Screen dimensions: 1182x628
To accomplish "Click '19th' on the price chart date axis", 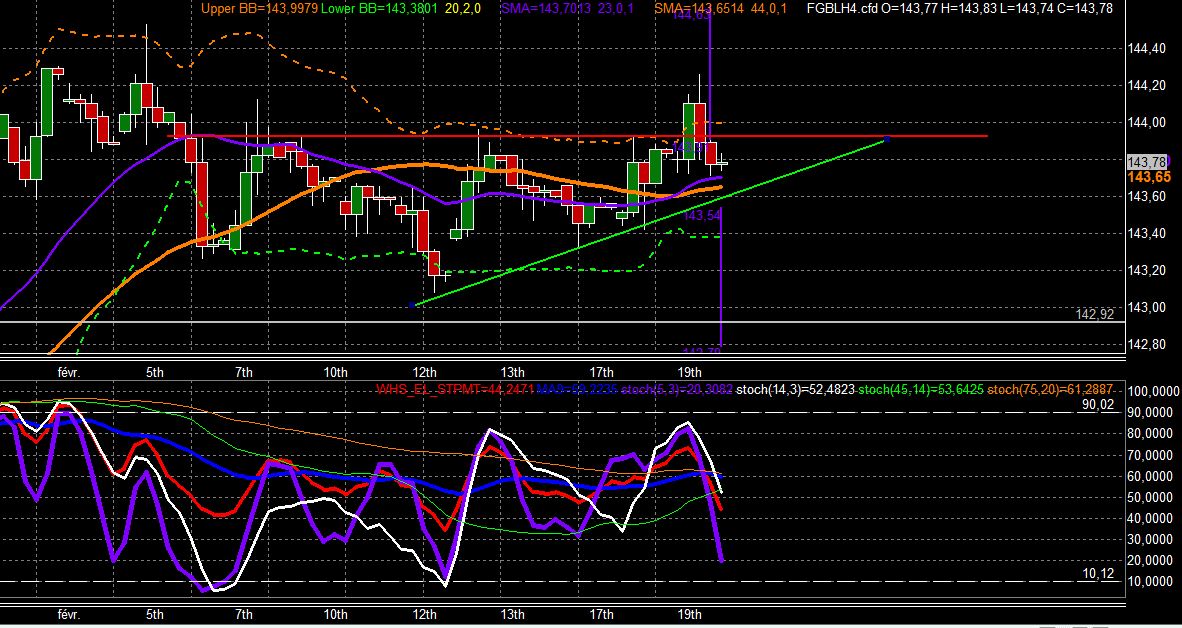I will tap(690, 372).
